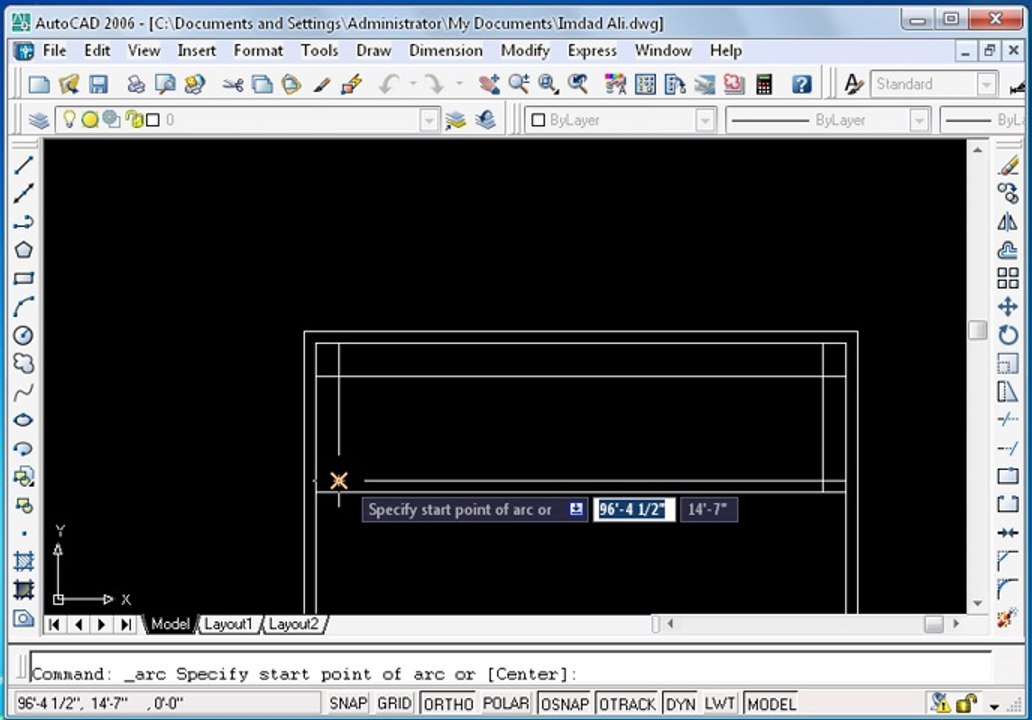The height and width of the screenshot is (720, 1032).
Task: Select the Ellipse tool
Action: pos(24,420)
